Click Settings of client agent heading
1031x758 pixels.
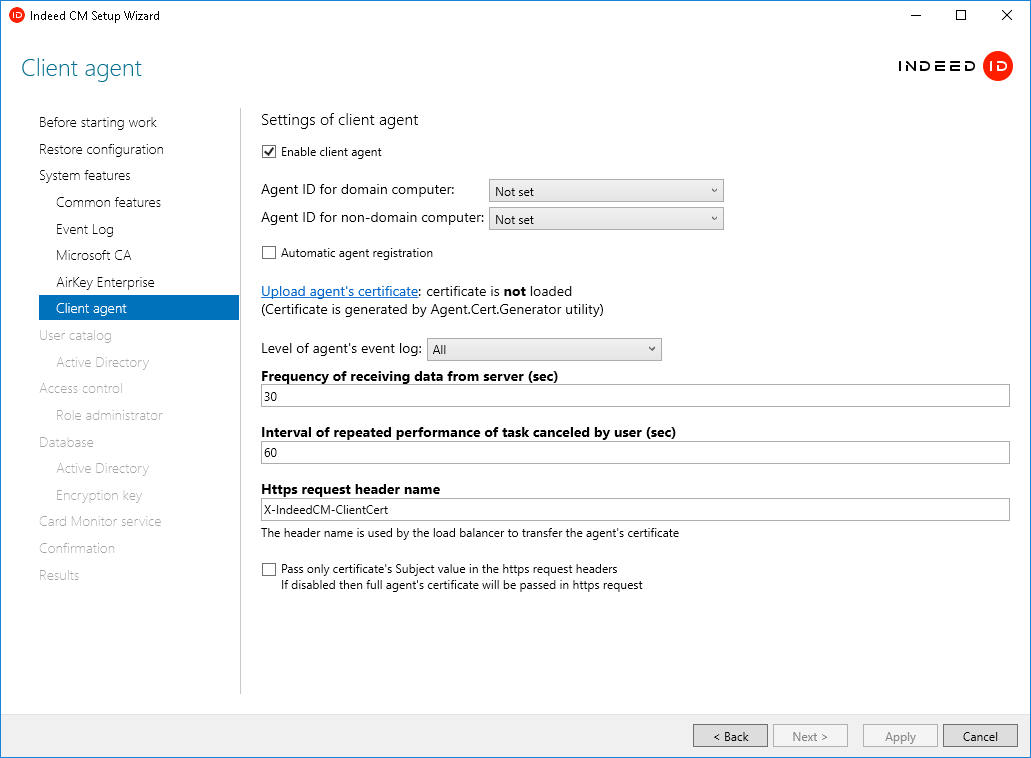click(339, 120)
